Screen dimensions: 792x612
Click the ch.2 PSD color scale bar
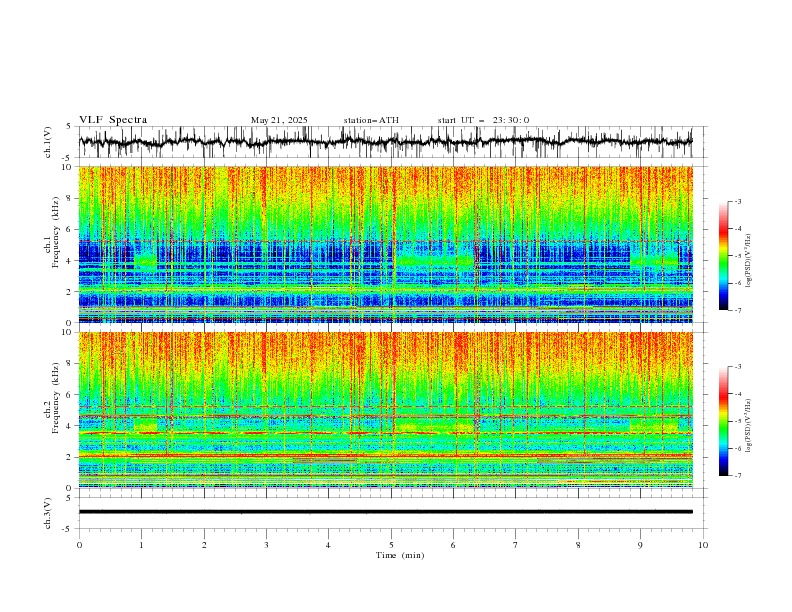click(723, 421)
